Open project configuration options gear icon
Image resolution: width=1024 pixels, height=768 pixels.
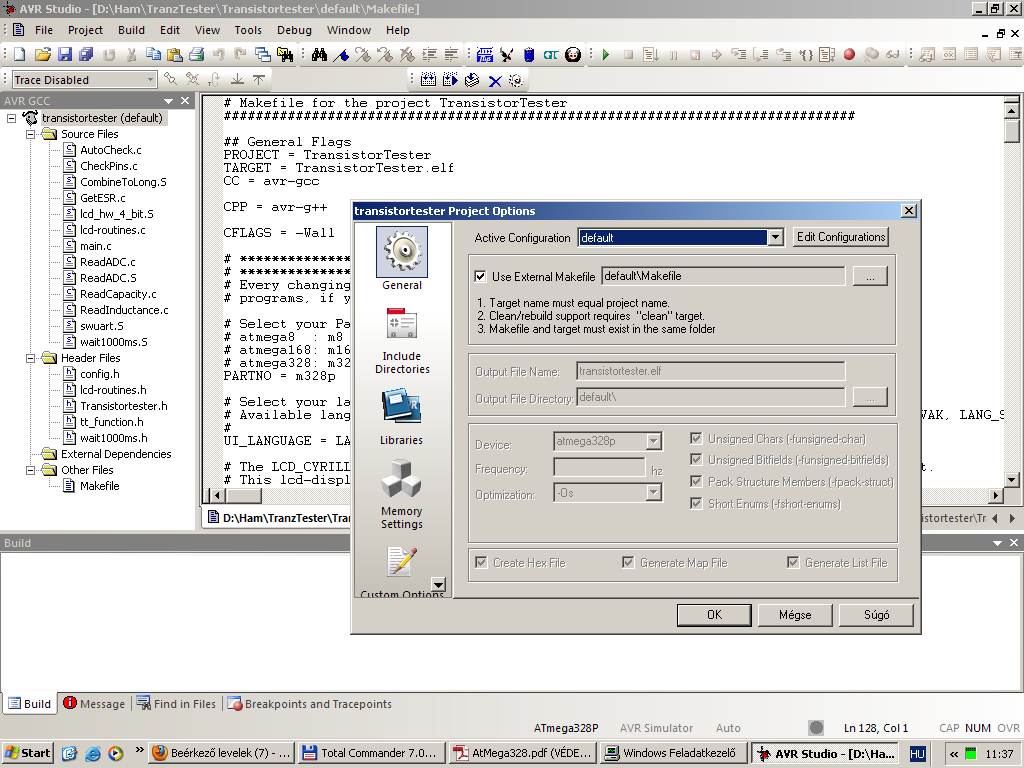point(516,80)
